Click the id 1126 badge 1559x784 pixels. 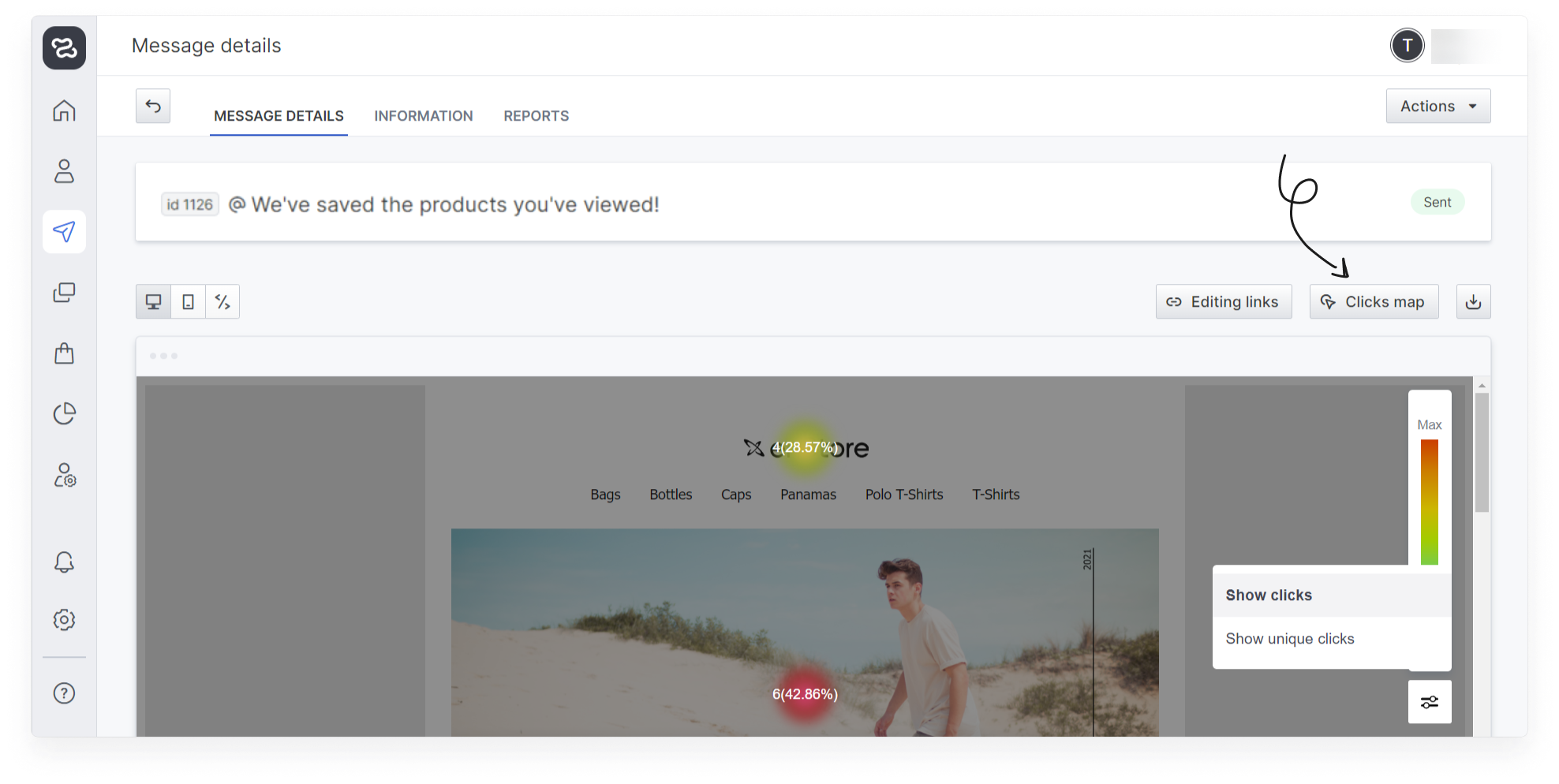click(190, 204)
